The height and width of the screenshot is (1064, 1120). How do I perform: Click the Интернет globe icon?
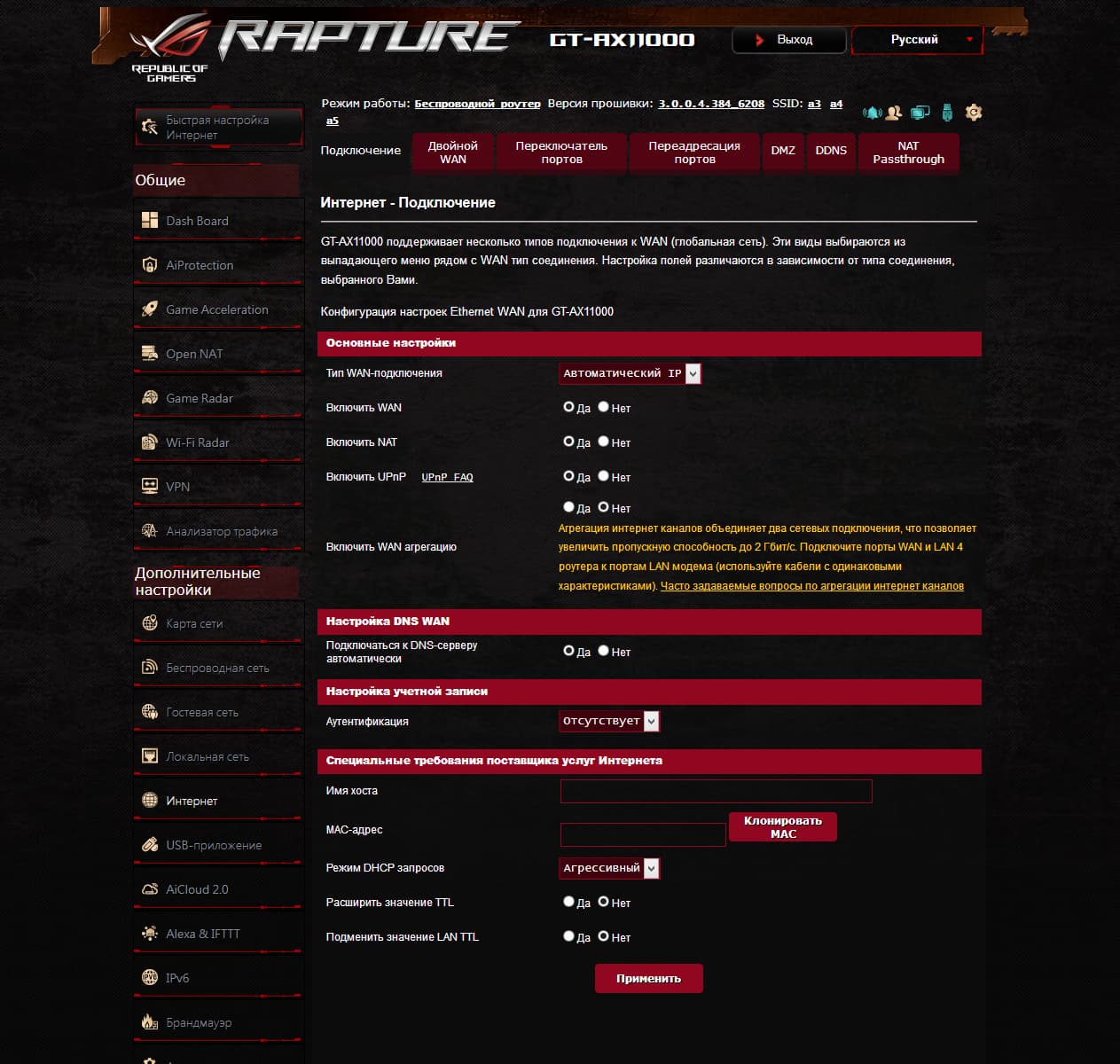pyautogui.click(x=149, y=800)
